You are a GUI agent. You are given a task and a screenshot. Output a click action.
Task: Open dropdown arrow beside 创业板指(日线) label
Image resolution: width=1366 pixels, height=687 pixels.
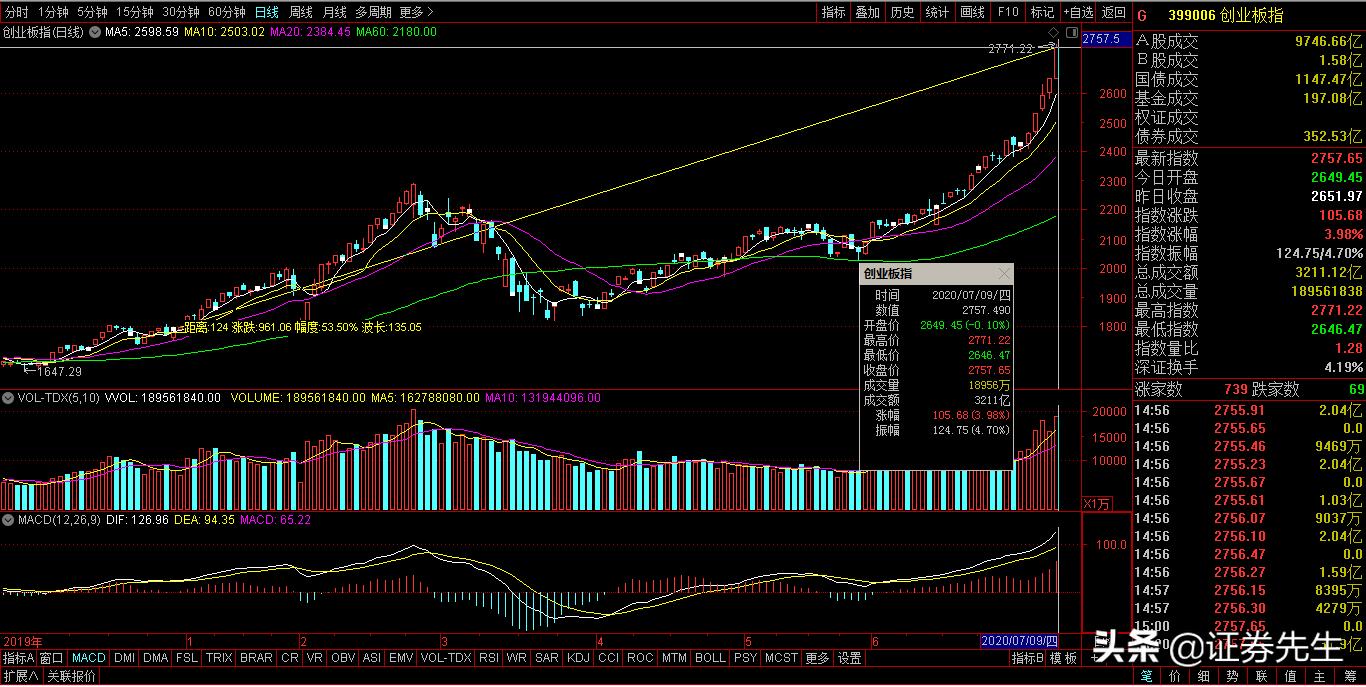click(95, 32)
